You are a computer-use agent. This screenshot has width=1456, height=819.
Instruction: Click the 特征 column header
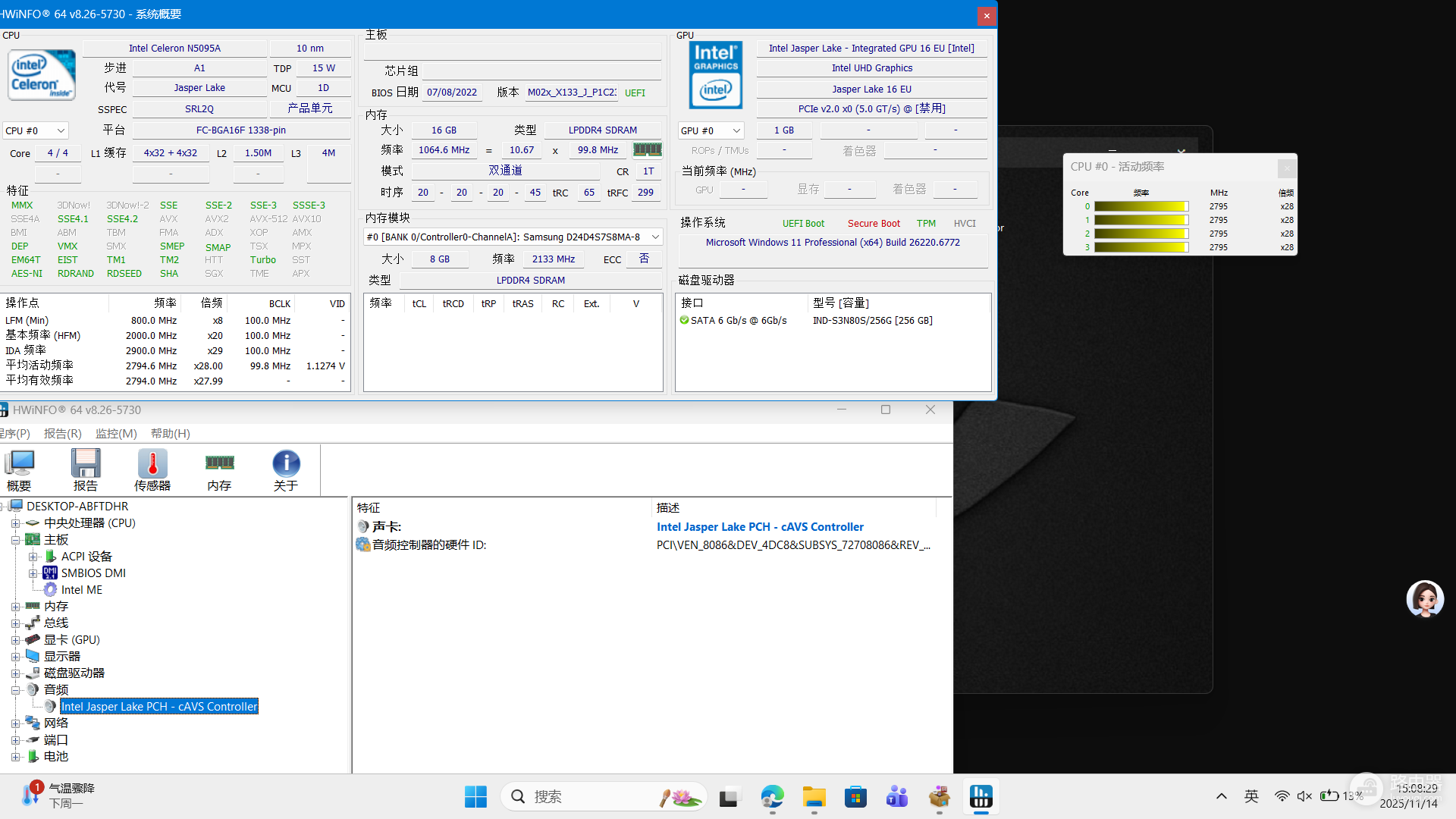point(502,507)
